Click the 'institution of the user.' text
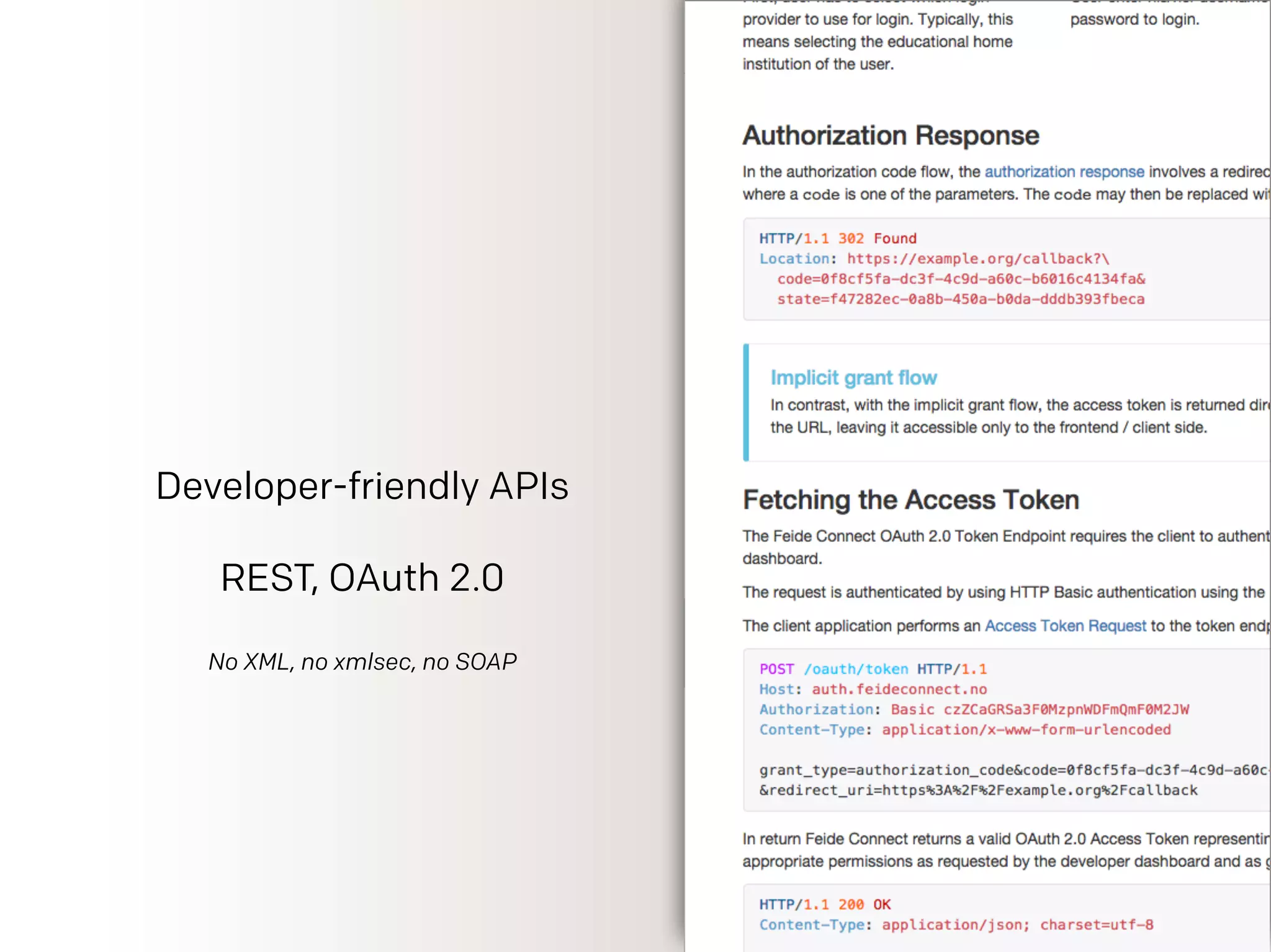The image size is (1271, 952). [818, 64]
